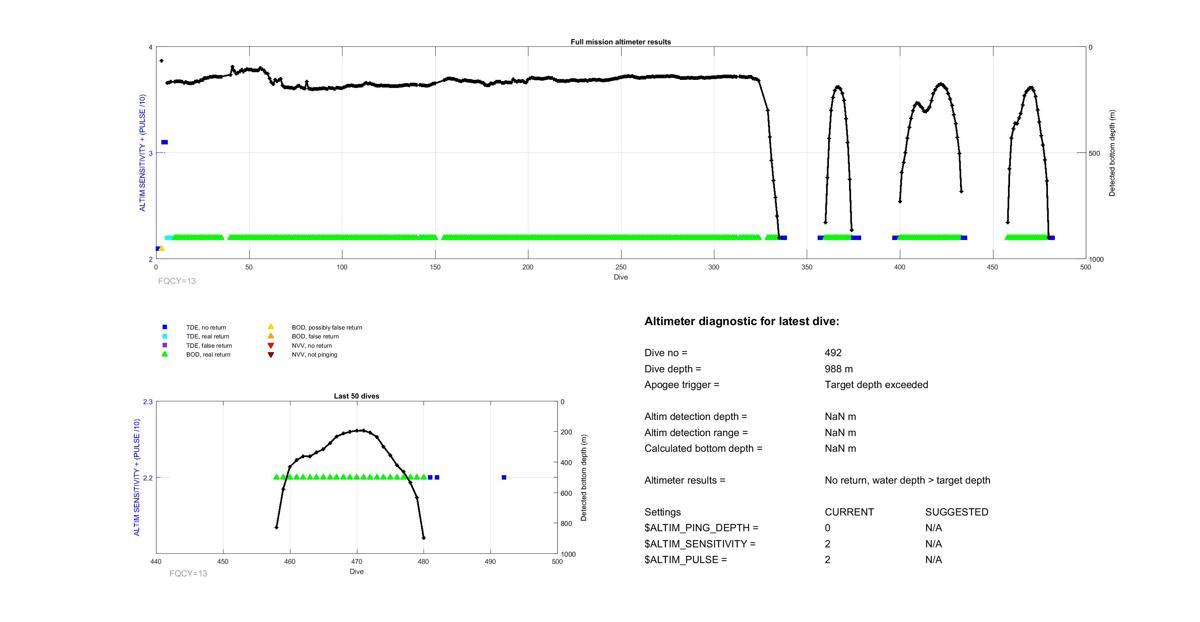Click the current value 2 for $ALTIM_SENSITIVITY
The height and width of the screenshot is (622, 1200).
[x=828, y=544]
